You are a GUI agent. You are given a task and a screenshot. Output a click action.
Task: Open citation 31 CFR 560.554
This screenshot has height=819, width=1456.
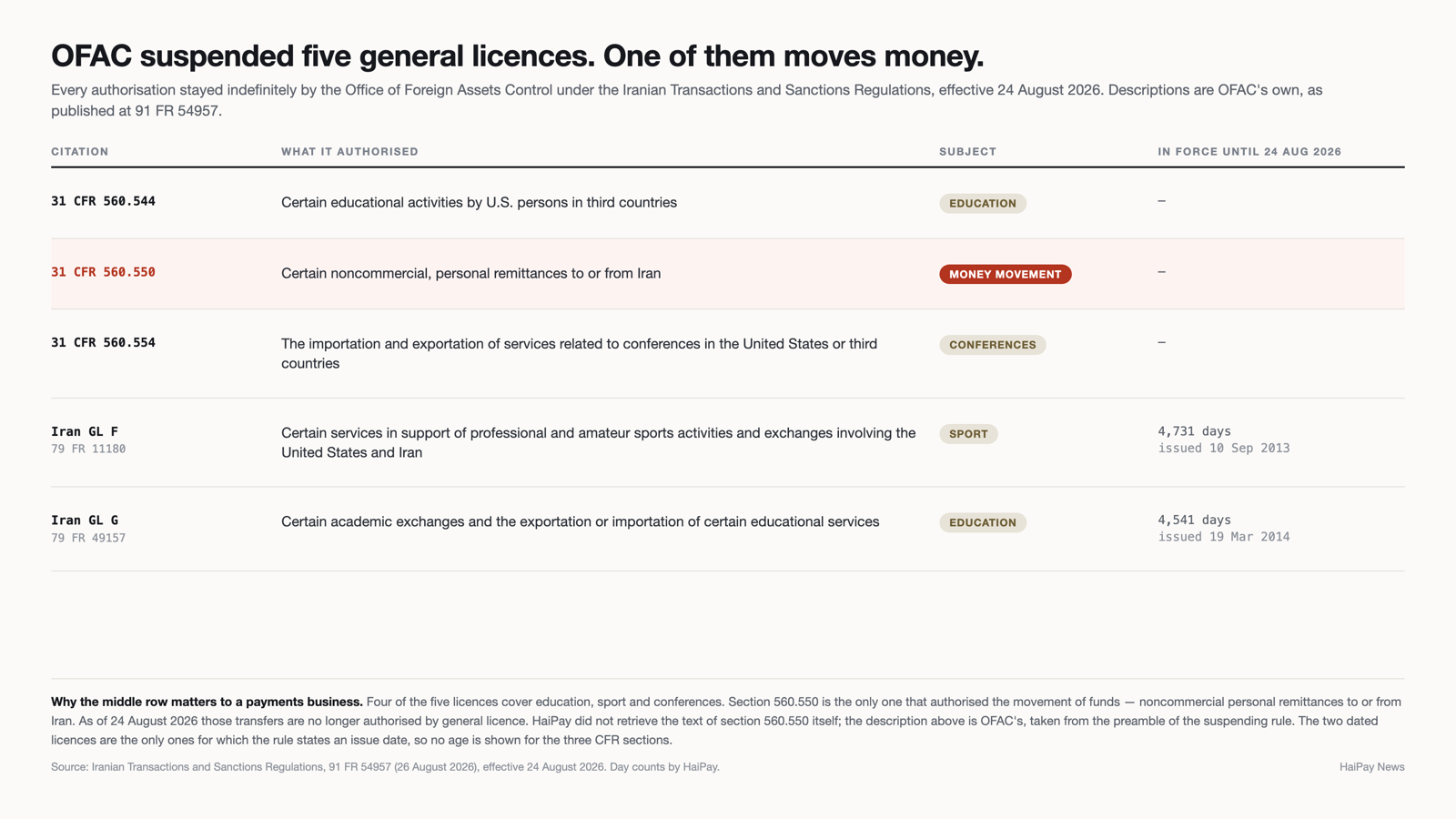coord(103,343)
